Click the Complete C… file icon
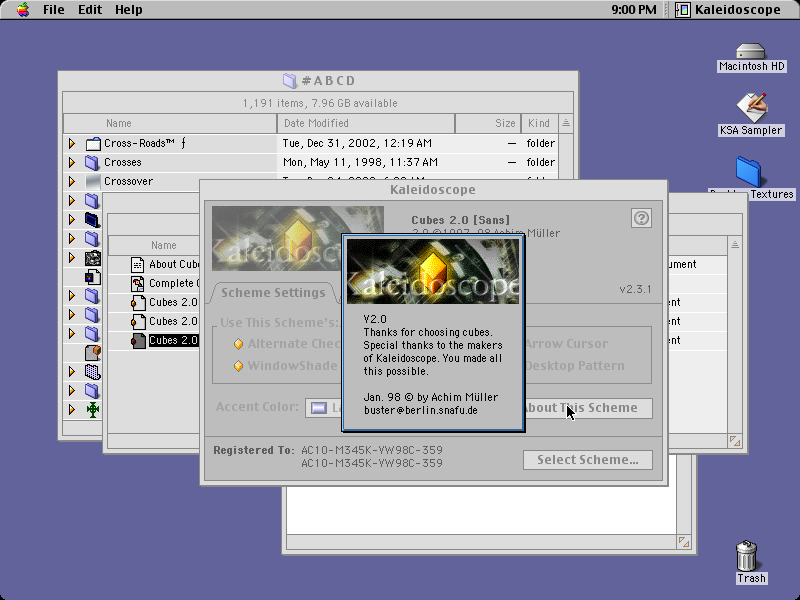 pyautogui.click(x=137, y=283)
